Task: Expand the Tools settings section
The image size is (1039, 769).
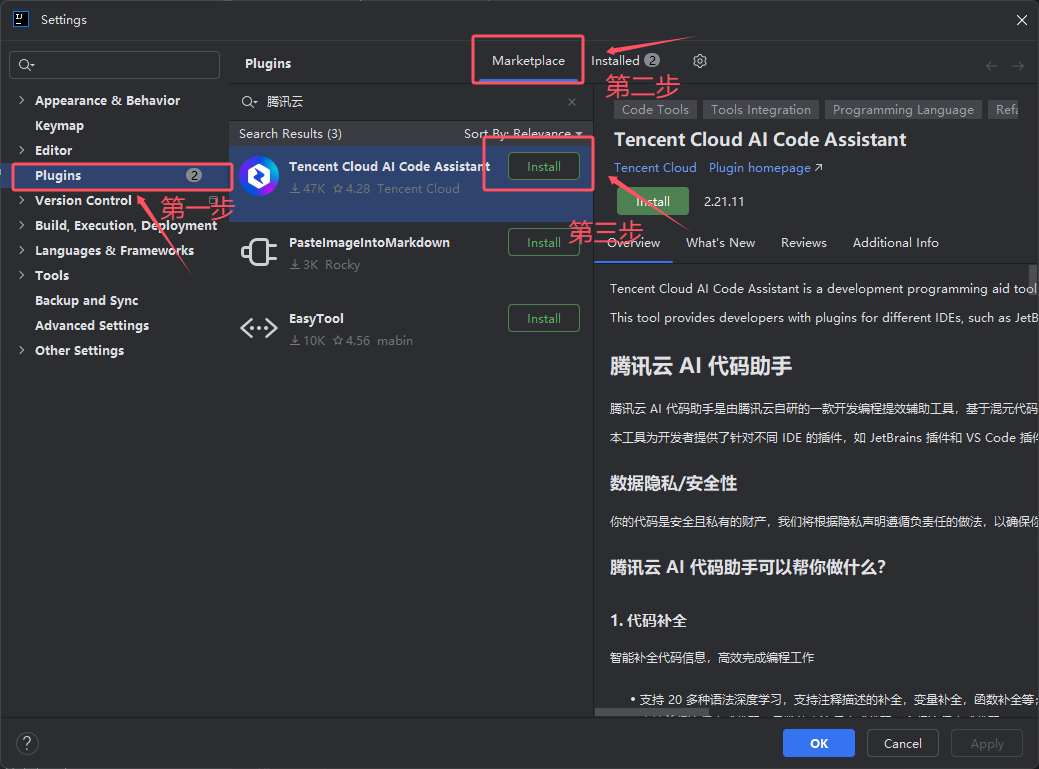Action: (x=21, y=275)
